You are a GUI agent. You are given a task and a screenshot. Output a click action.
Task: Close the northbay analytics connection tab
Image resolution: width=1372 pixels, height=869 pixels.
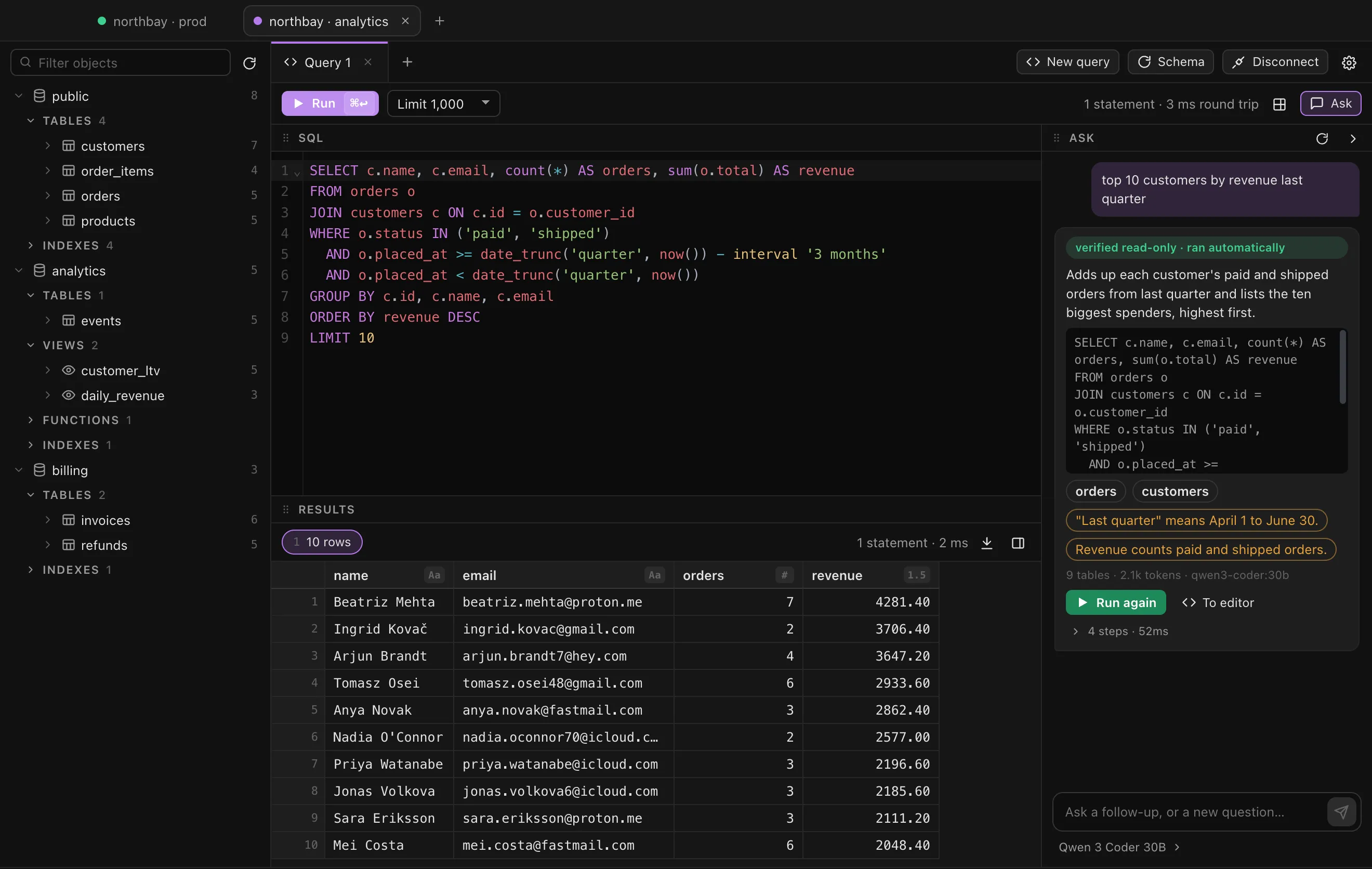click(405, 21)
